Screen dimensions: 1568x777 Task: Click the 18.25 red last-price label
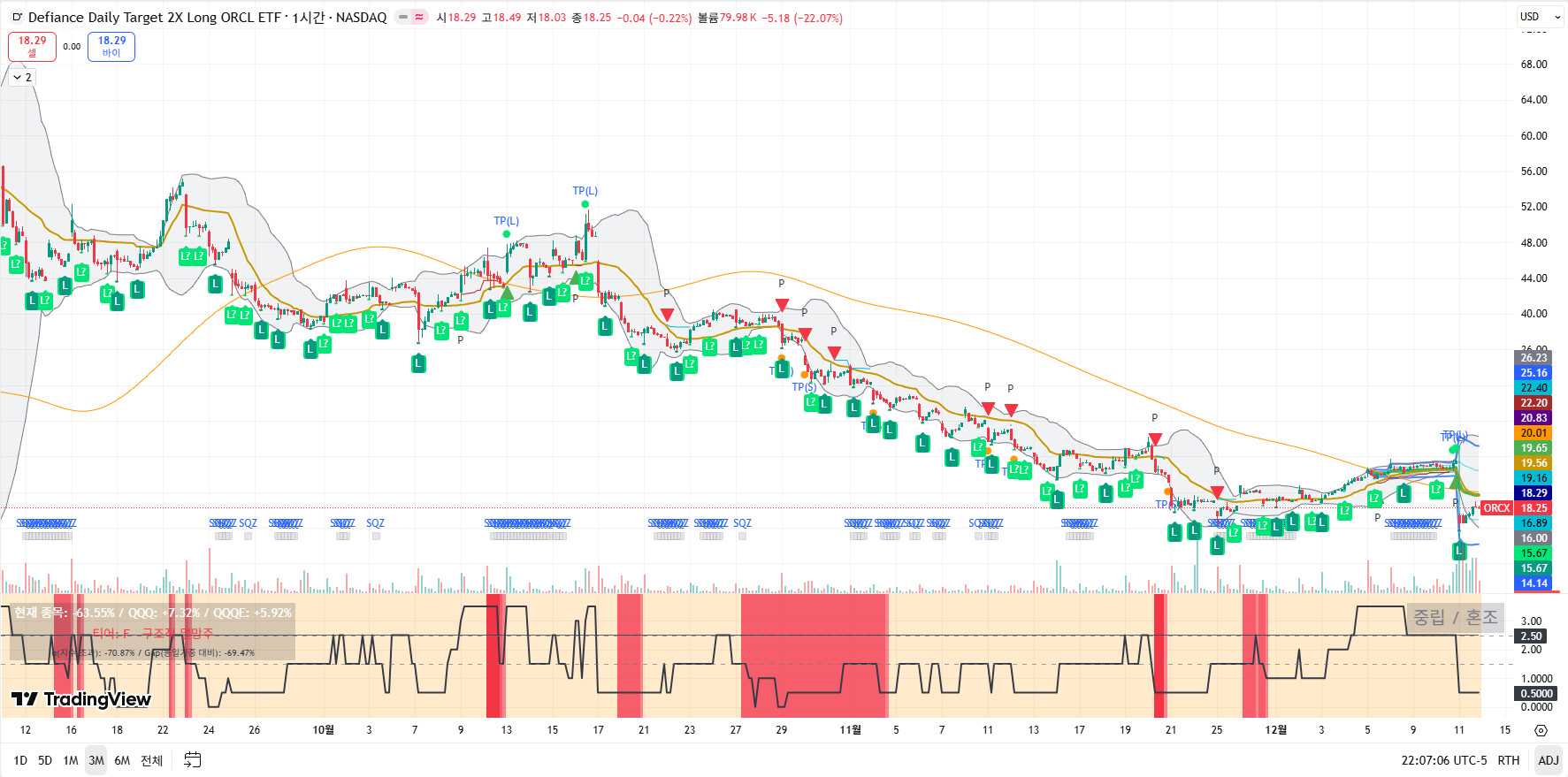(1534, 508)
